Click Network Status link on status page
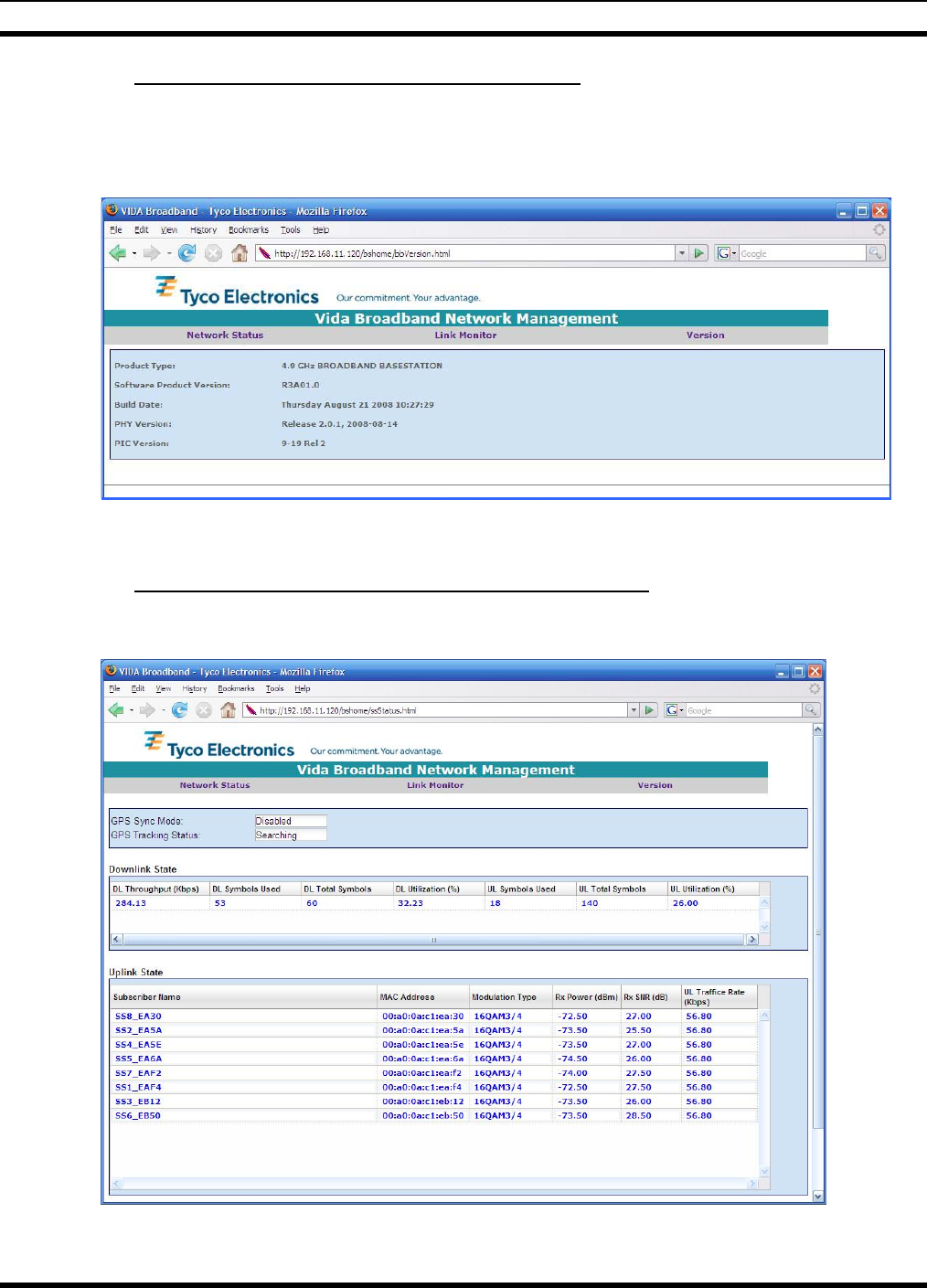Viewport: 927px width, 1288px height. pyautogui.click(x=215, y=785)
